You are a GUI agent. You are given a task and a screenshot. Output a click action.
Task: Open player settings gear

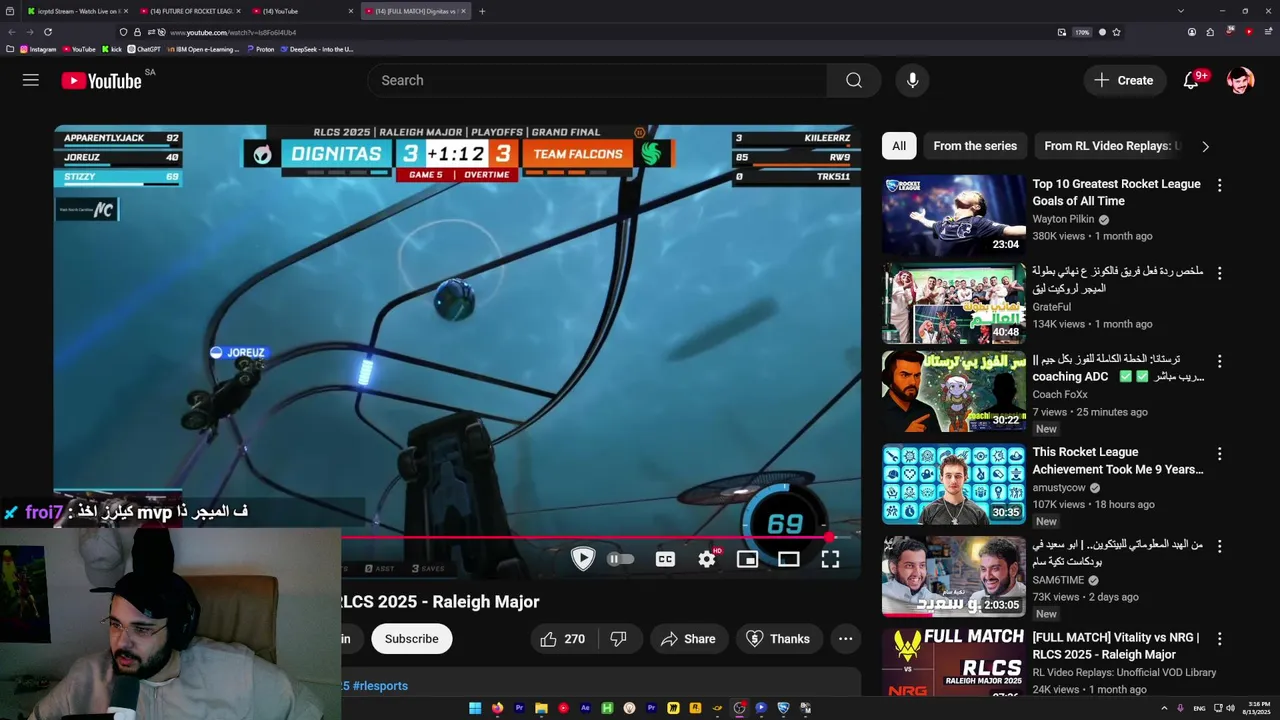coord(707,559)
